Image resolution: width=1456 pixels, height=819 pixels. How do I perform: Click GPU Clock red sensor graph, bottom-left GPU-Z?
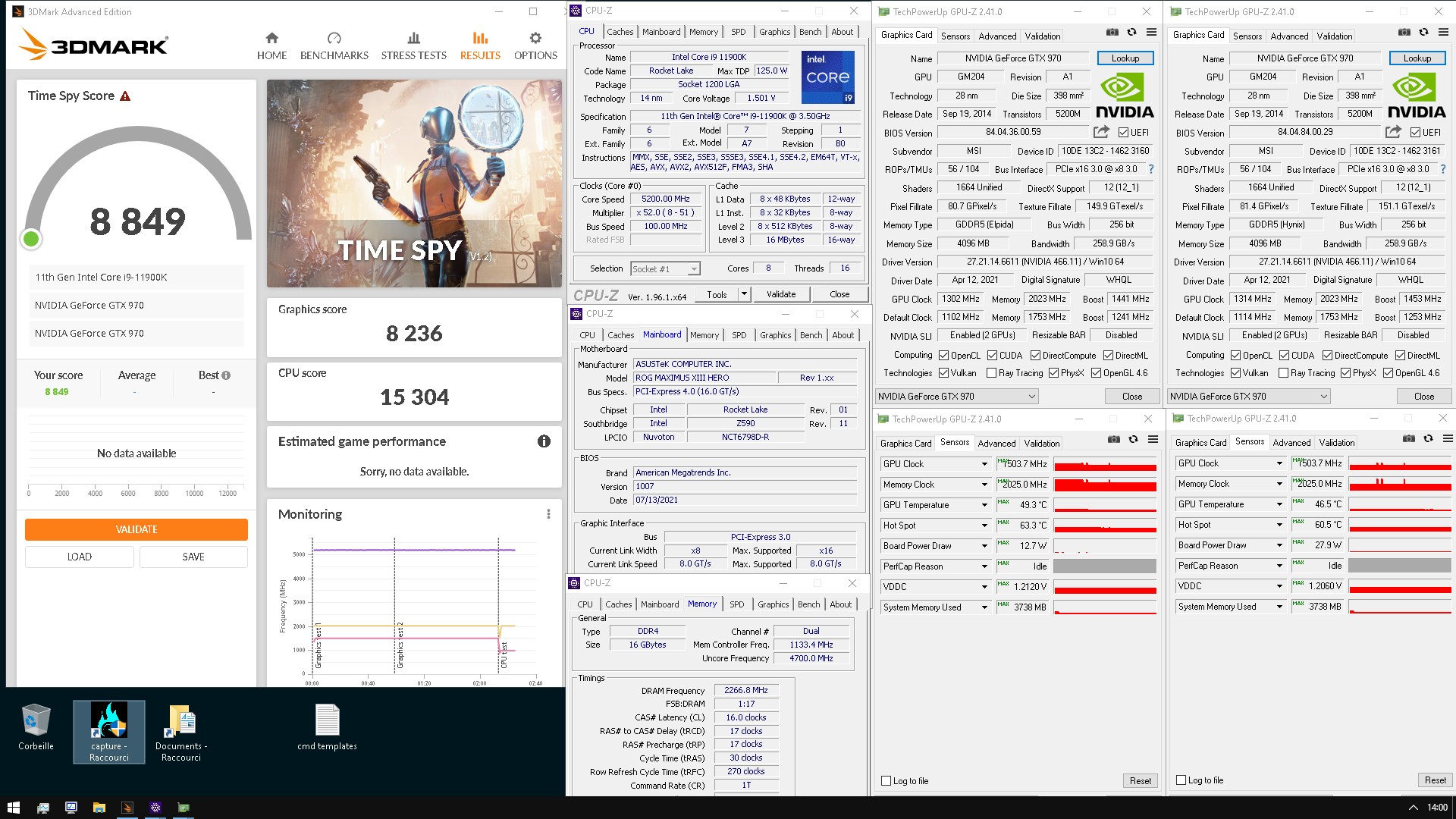pyautogui.click(x=1105, y=464)
